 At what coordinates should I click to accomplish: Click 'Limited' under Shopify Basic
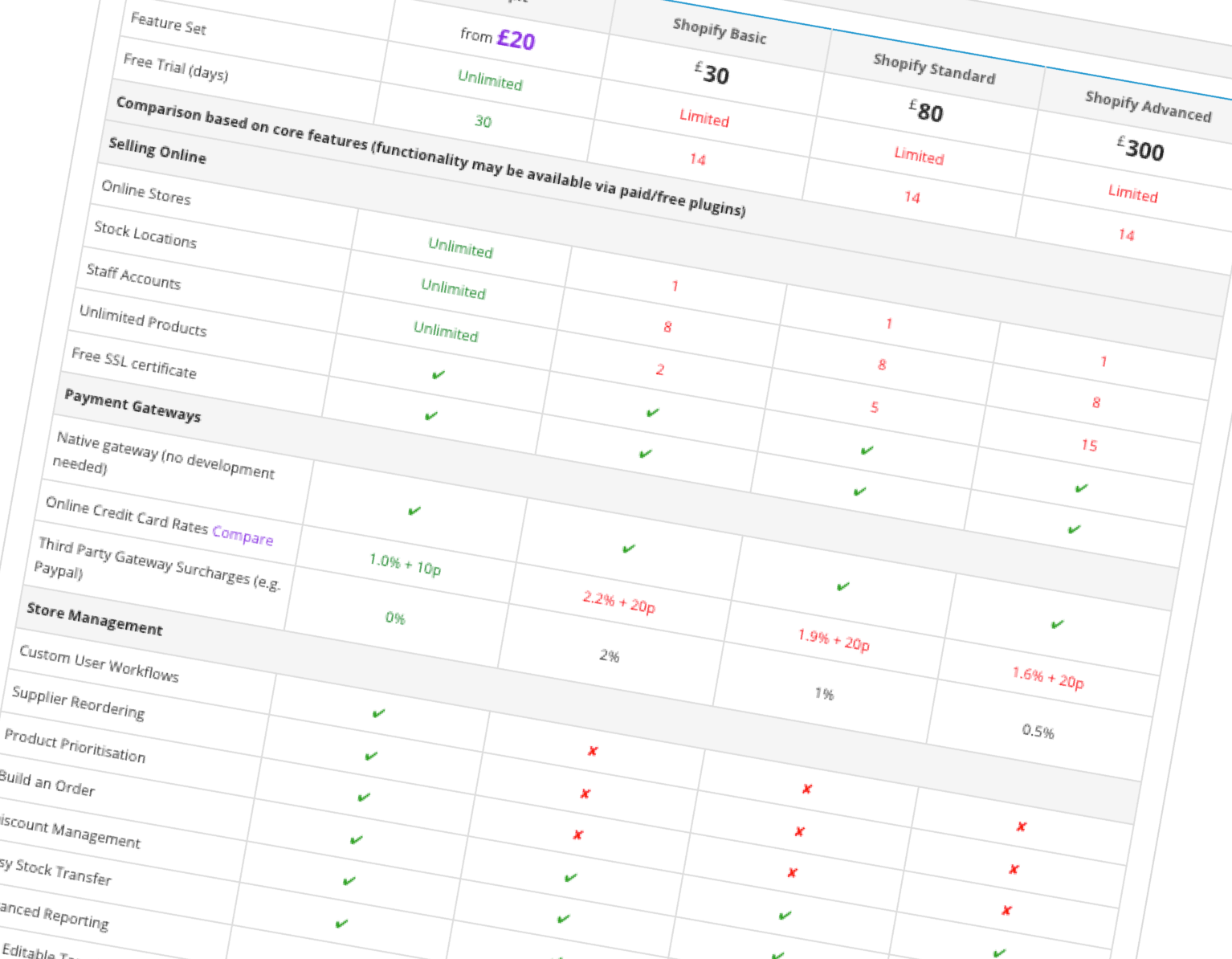[x=704, y=117]
